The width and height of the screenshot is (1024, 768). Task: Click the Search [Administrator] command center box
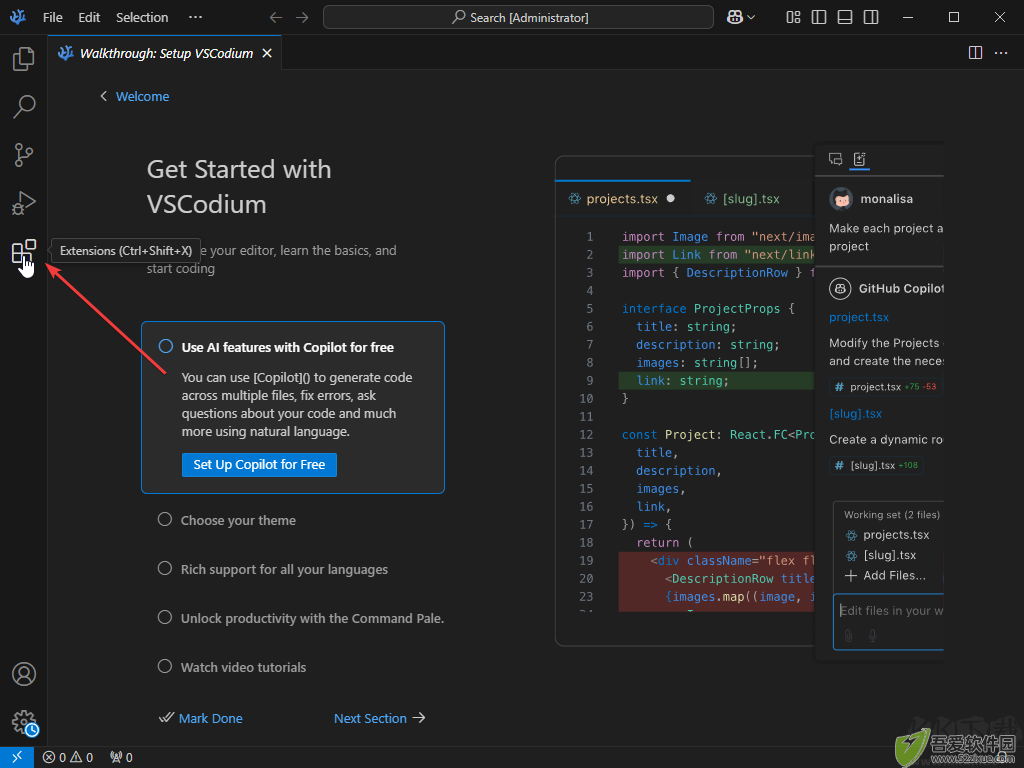[x=519, y=18]
